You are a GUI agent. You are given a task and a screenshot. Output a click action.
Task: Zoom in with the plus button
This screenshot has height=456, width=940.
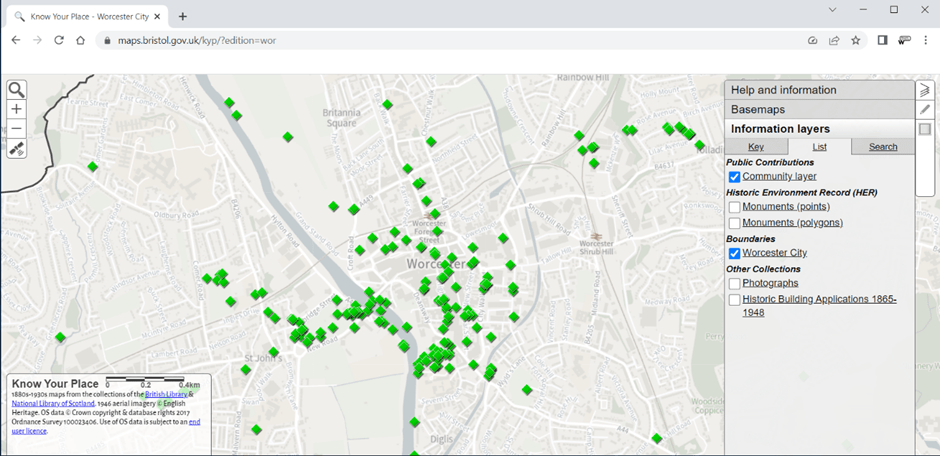coord(16,109)
